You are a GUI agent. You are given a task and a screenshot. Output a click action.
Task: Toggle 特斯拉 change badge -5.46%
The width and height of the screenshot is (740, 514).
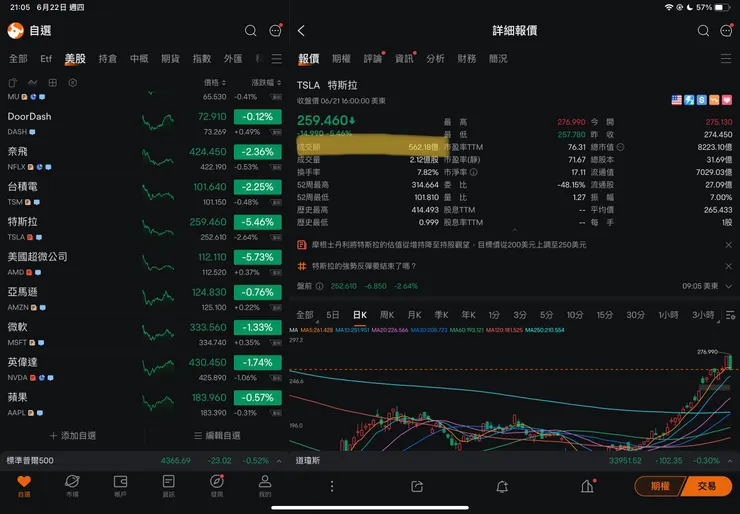click(x=258, y=222)
